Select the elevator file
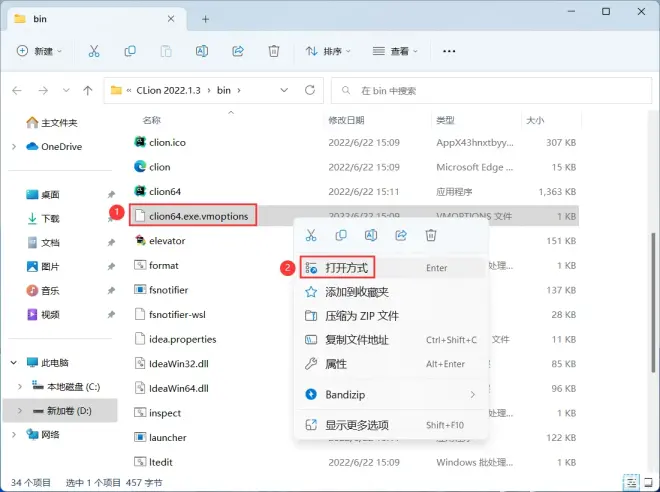 167,241
